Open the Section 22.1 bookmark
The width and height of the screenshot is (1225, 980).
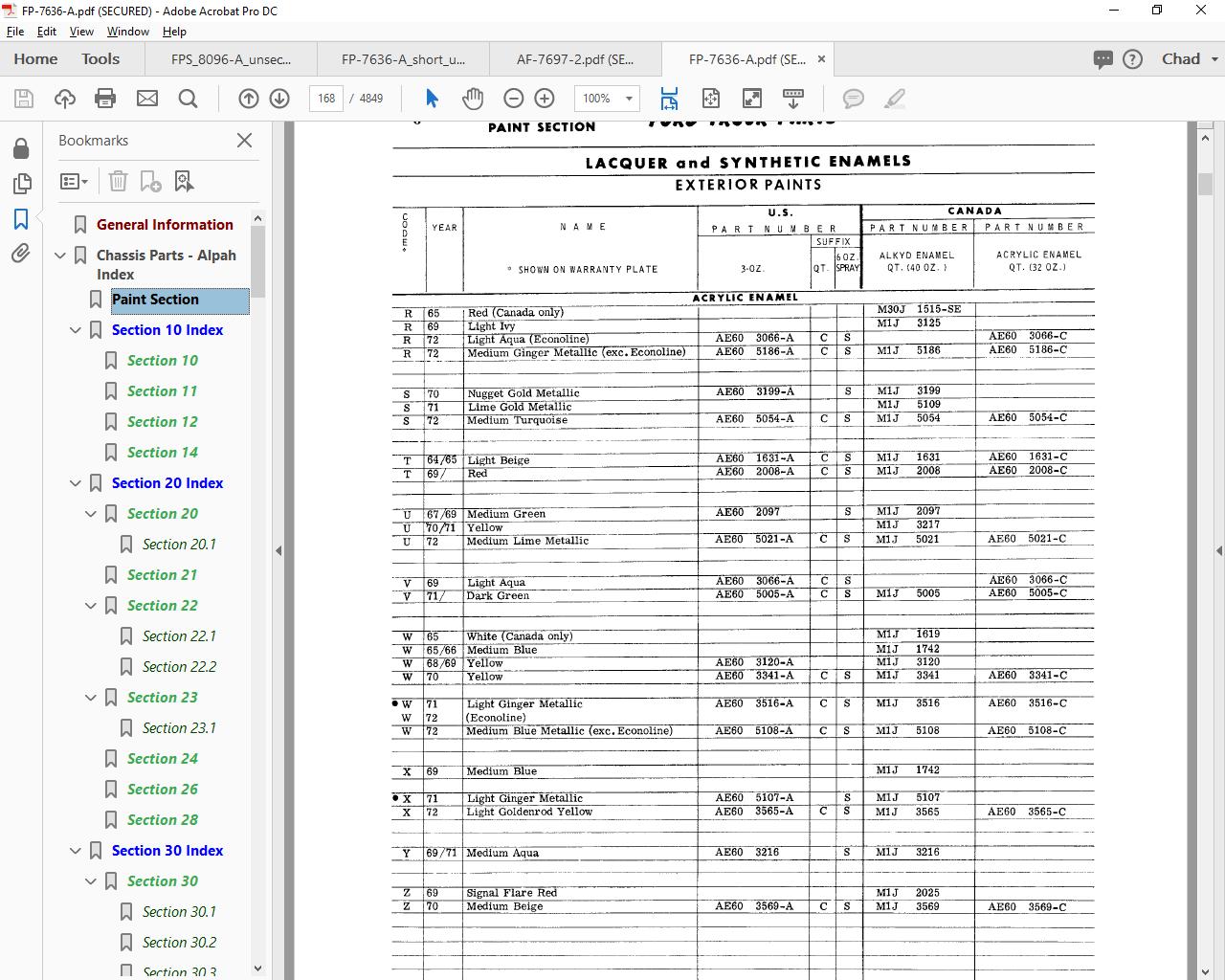coord(179,636)
